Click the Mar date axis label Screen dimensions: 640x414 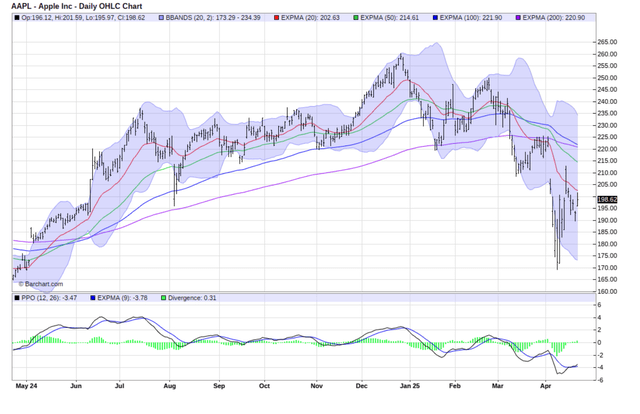pos(497,386)
